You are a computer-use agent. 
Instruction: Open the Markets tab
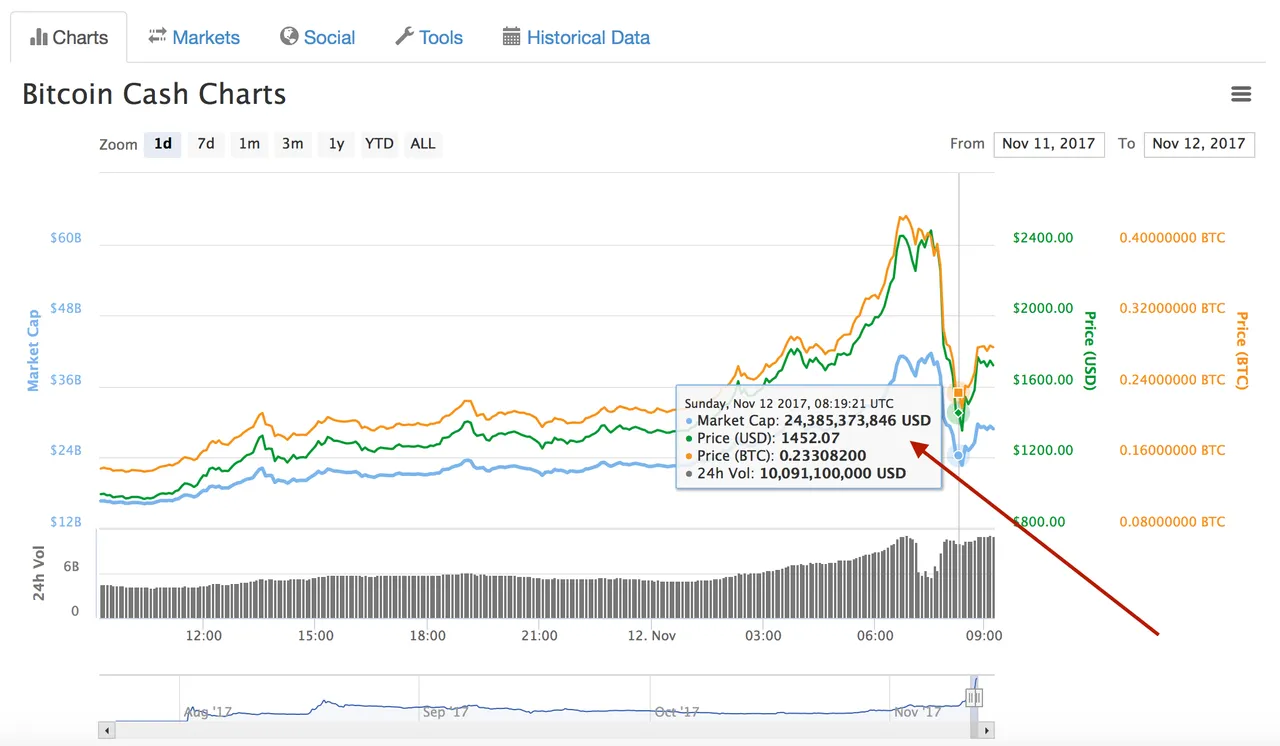point(194,38)
